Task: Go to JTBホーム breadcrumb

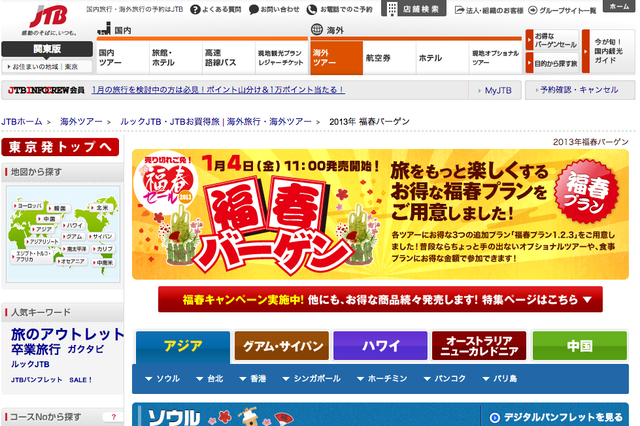Action: click(x=22, y=122)
